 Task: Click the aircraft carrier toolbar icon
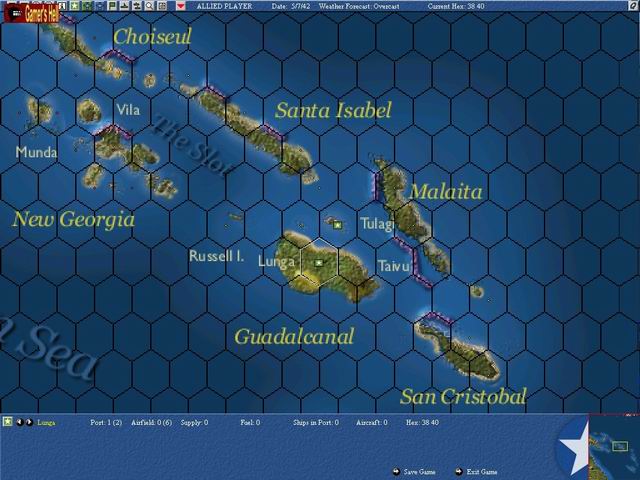[137, 6]
